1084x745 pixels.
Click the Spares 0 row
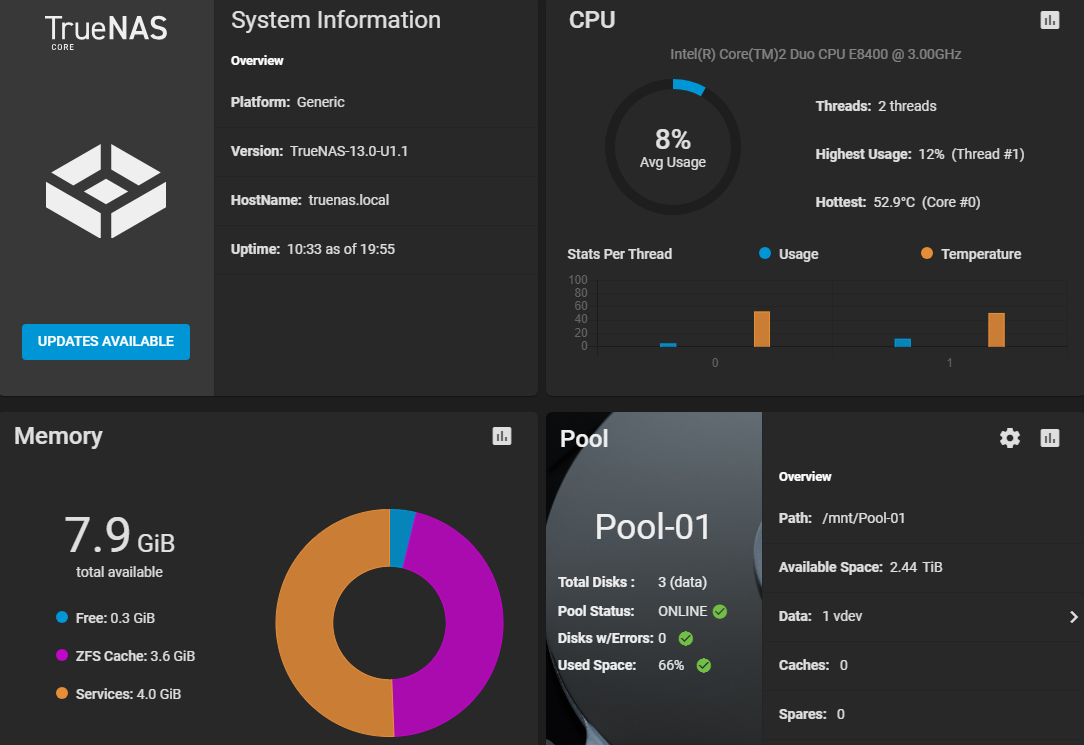(923, 715)
